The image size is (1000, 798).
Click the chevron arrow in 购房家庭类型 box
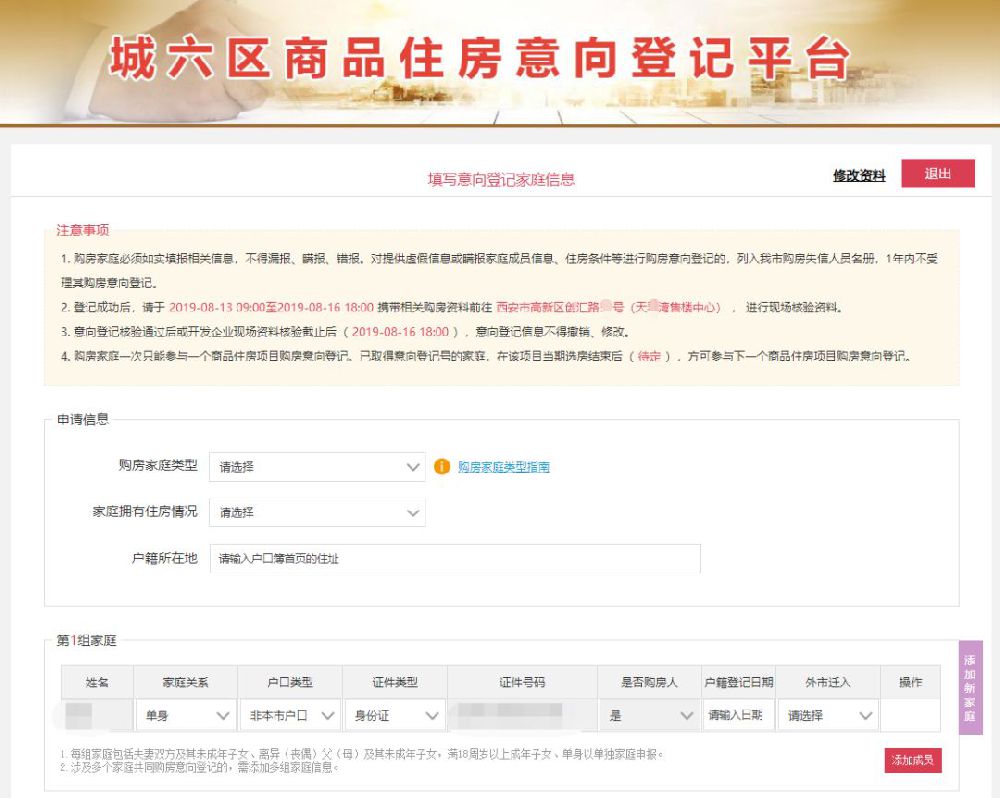(413, 468)
